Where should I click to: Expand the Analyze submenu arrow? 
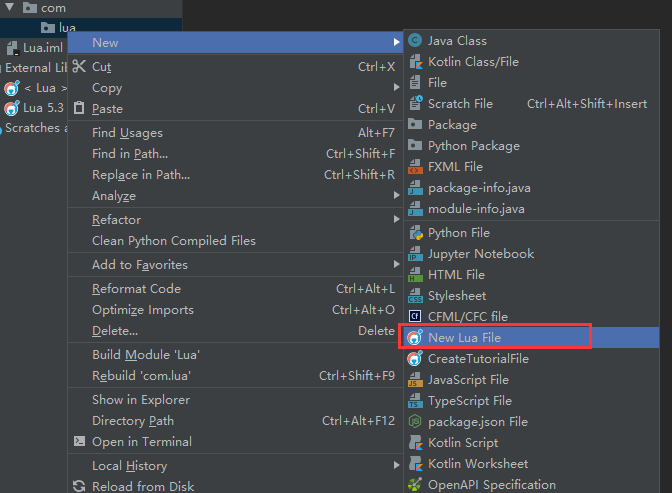coord(396,195)
